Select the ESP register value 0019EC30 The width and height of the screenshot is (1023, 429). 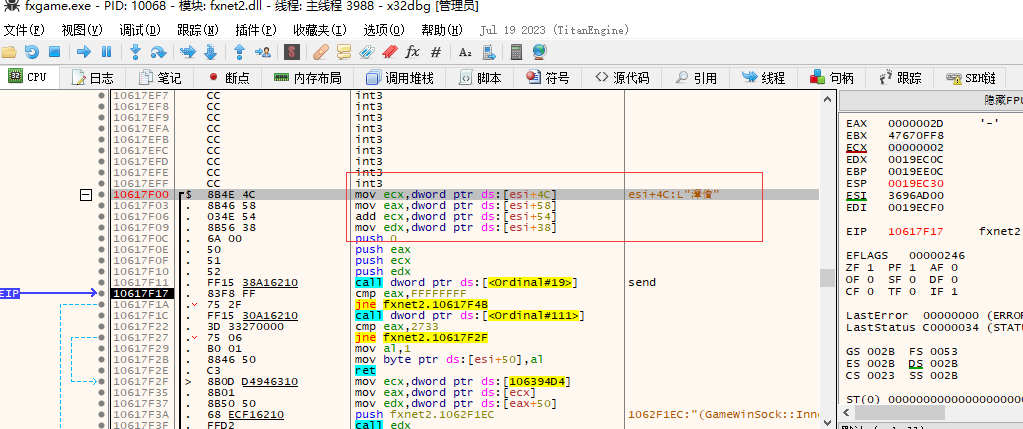916,184
